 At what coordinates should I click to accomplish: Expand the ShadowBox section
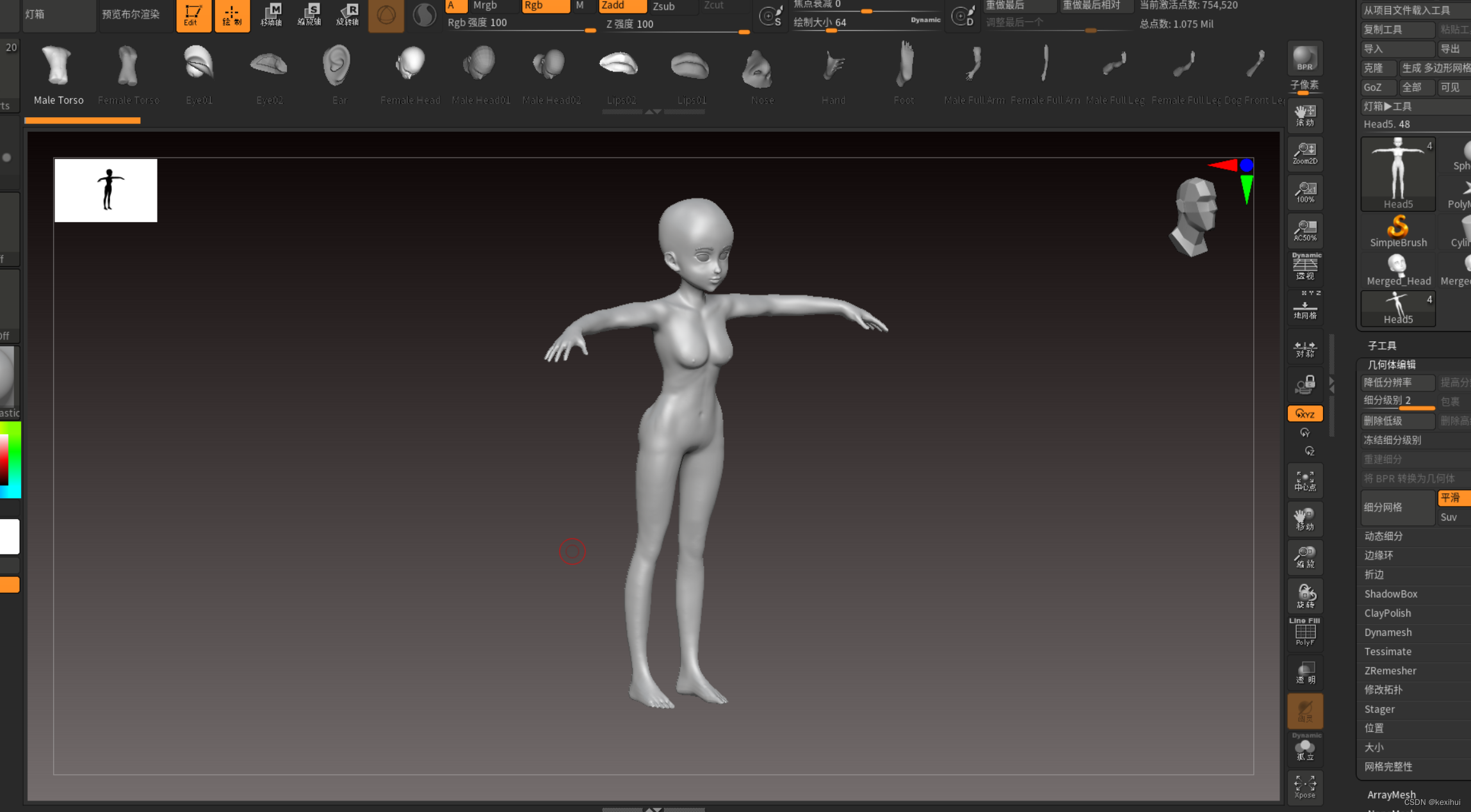pos(1390,594)
